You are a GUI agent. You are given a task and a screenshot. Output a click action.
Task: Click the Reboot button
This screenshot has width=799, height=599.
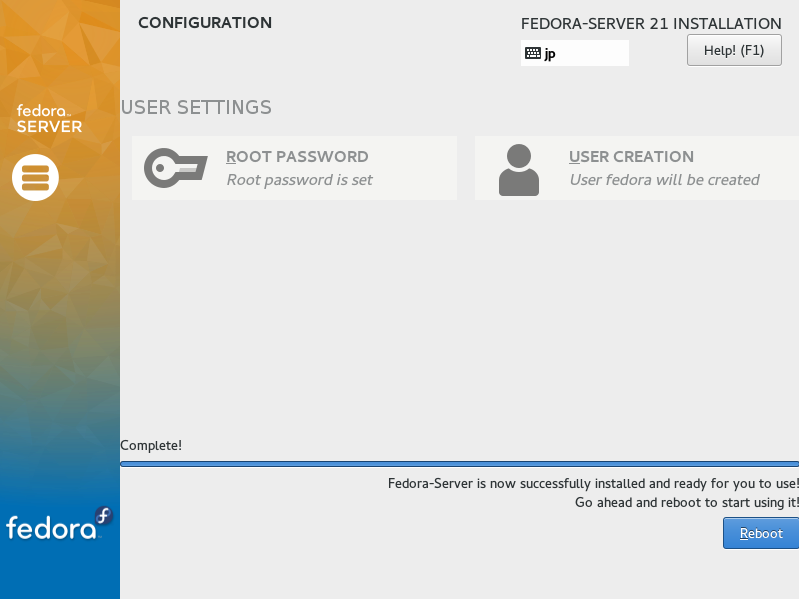tap(761, 533)
